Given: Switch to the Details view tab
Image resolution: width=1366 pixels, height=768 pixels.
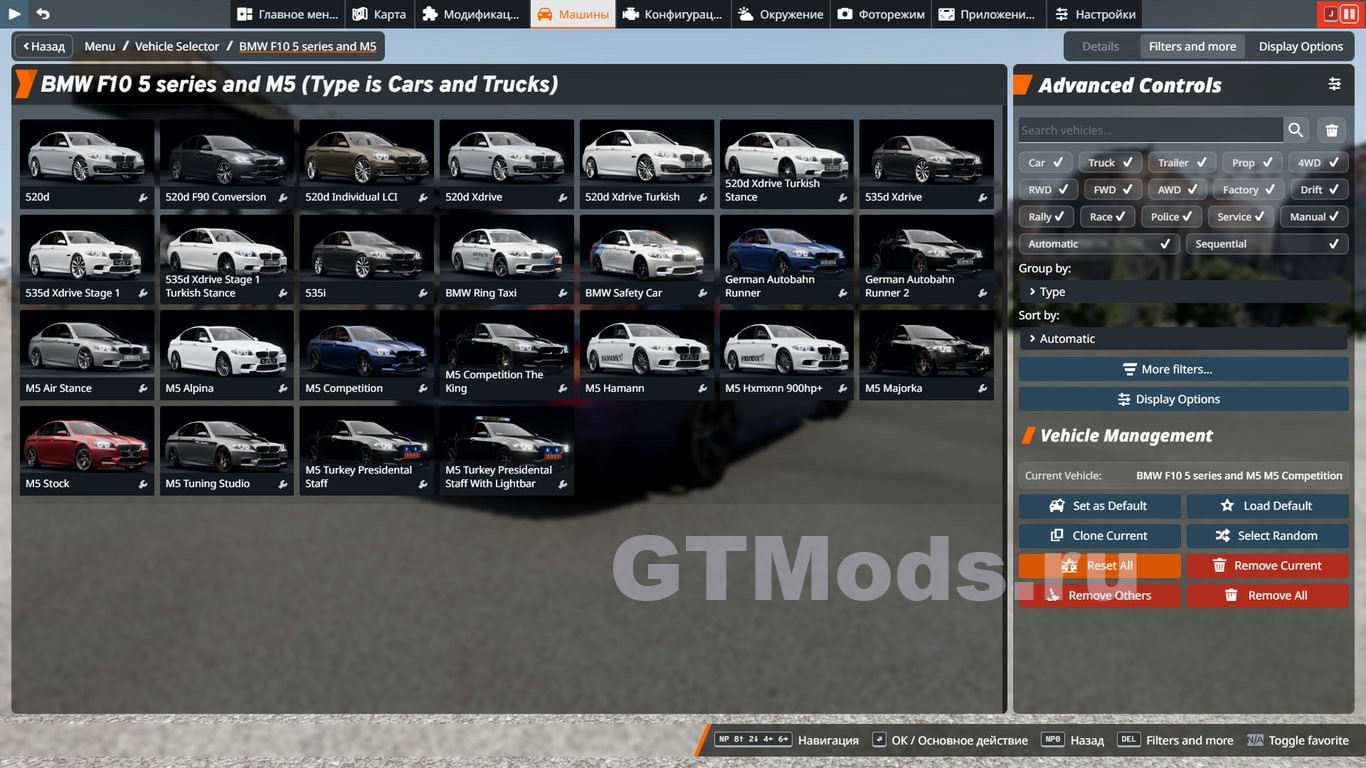Looking at the screenshot, I should tap(1100, 46).
